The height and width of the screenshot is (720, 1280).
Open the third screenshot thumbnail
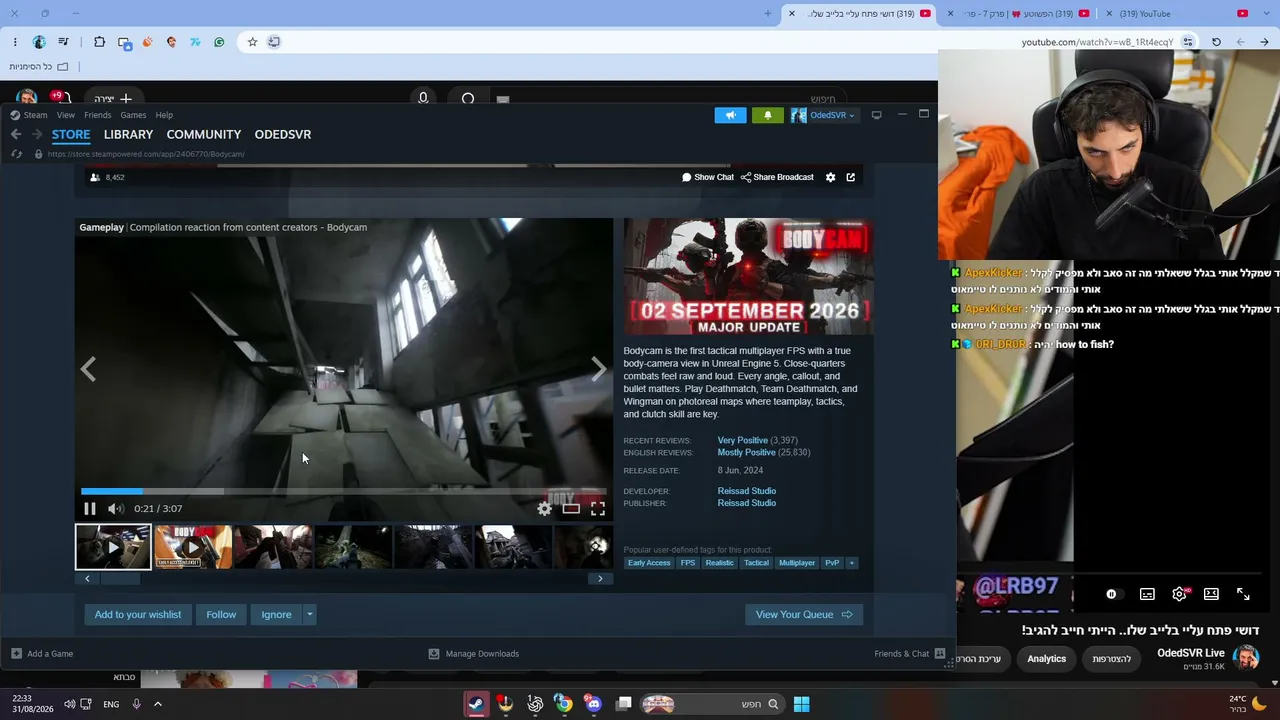pos(273,547)
